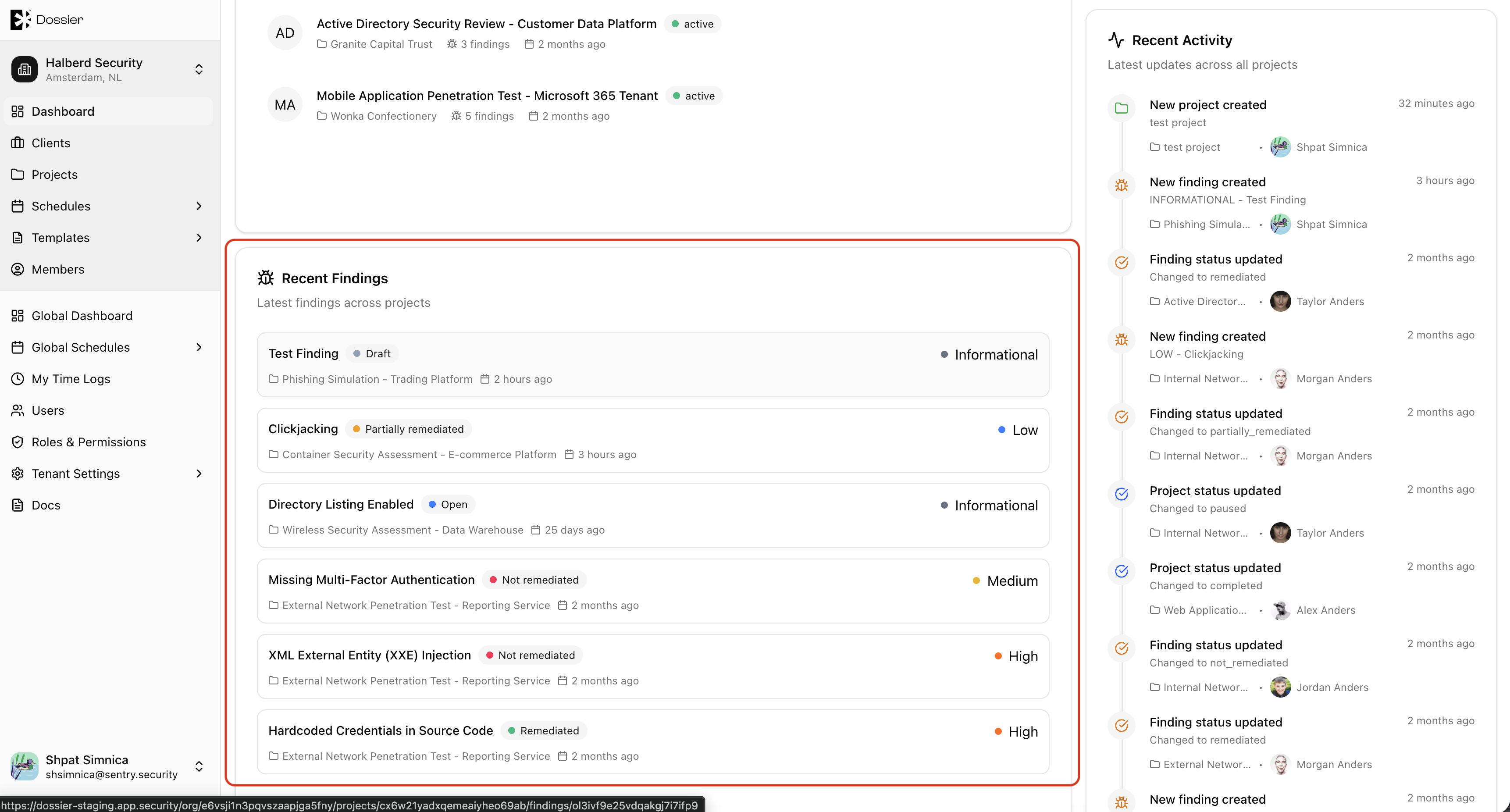
Task: Open Hardcoded Credentials in Source Code finding
Action: (653, 742)
